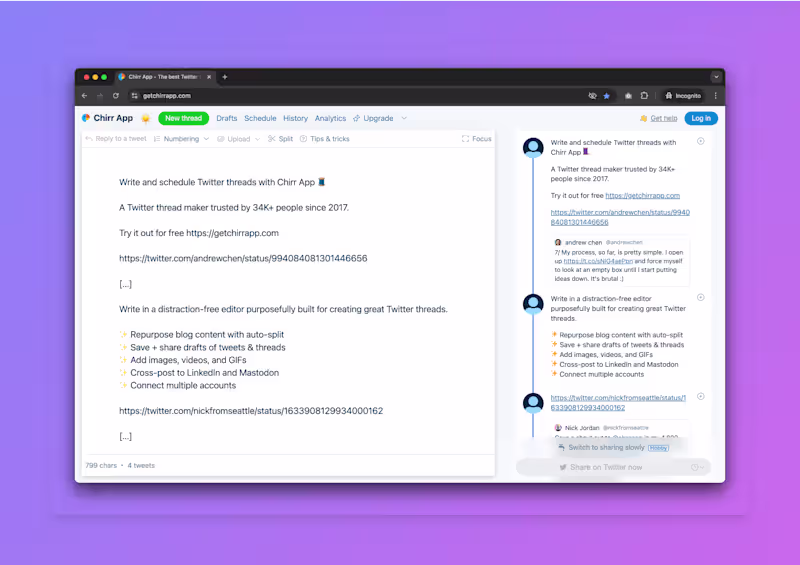
Task: Click the Hobby badge
Action: point(658,448)
